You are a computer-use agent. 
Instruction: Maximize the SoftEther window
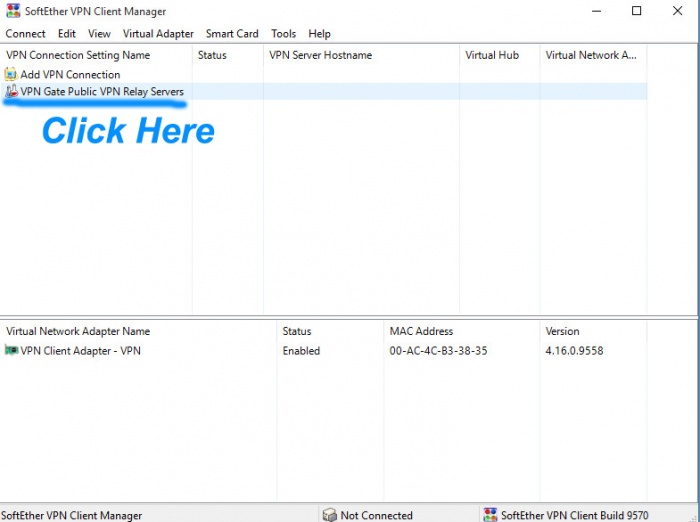click(x=637, y=11)
